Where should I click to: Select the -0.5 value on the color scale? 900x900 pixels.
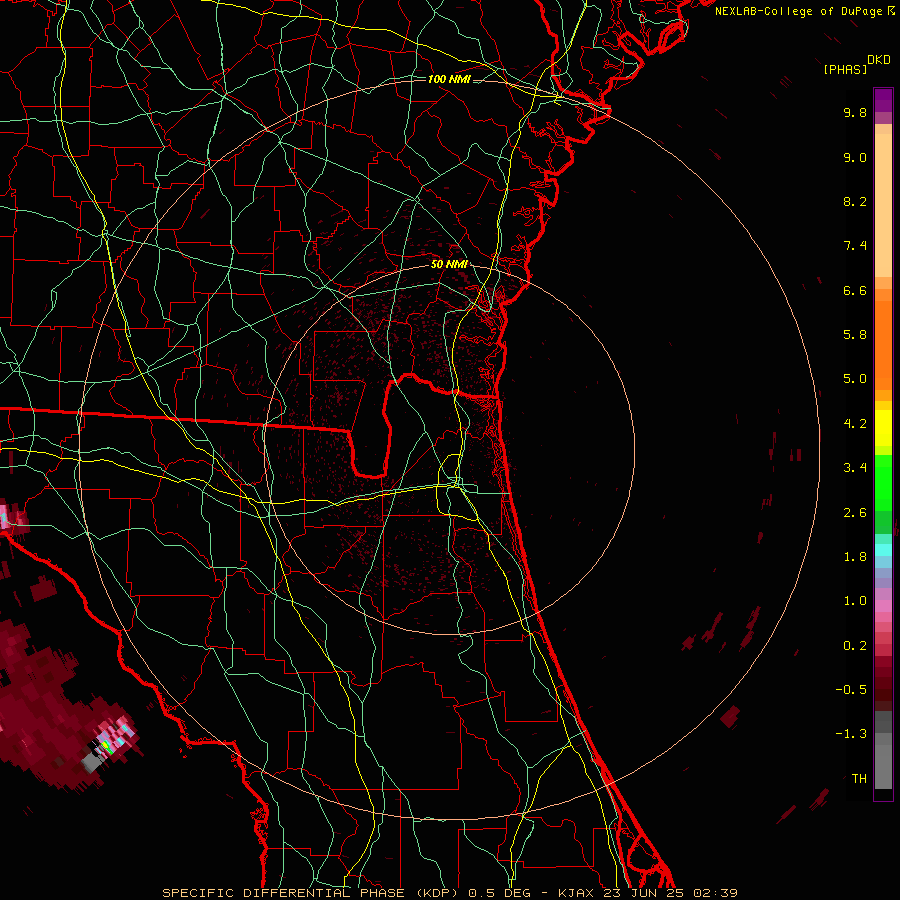851,690
